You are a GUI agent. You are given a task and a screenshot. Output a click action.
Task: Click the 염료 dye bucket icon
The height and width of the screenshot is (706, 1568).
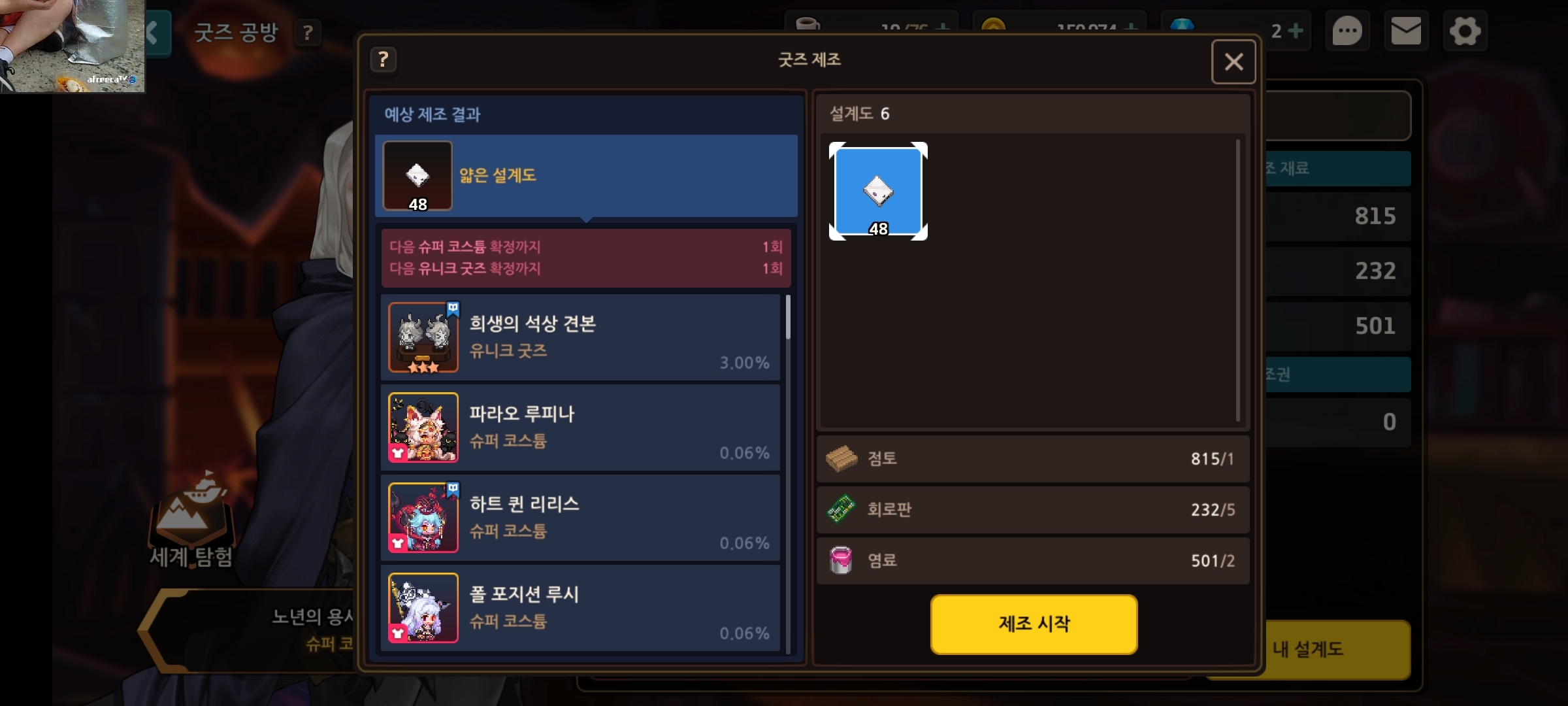pyautogui.click(x=841, y=560)
